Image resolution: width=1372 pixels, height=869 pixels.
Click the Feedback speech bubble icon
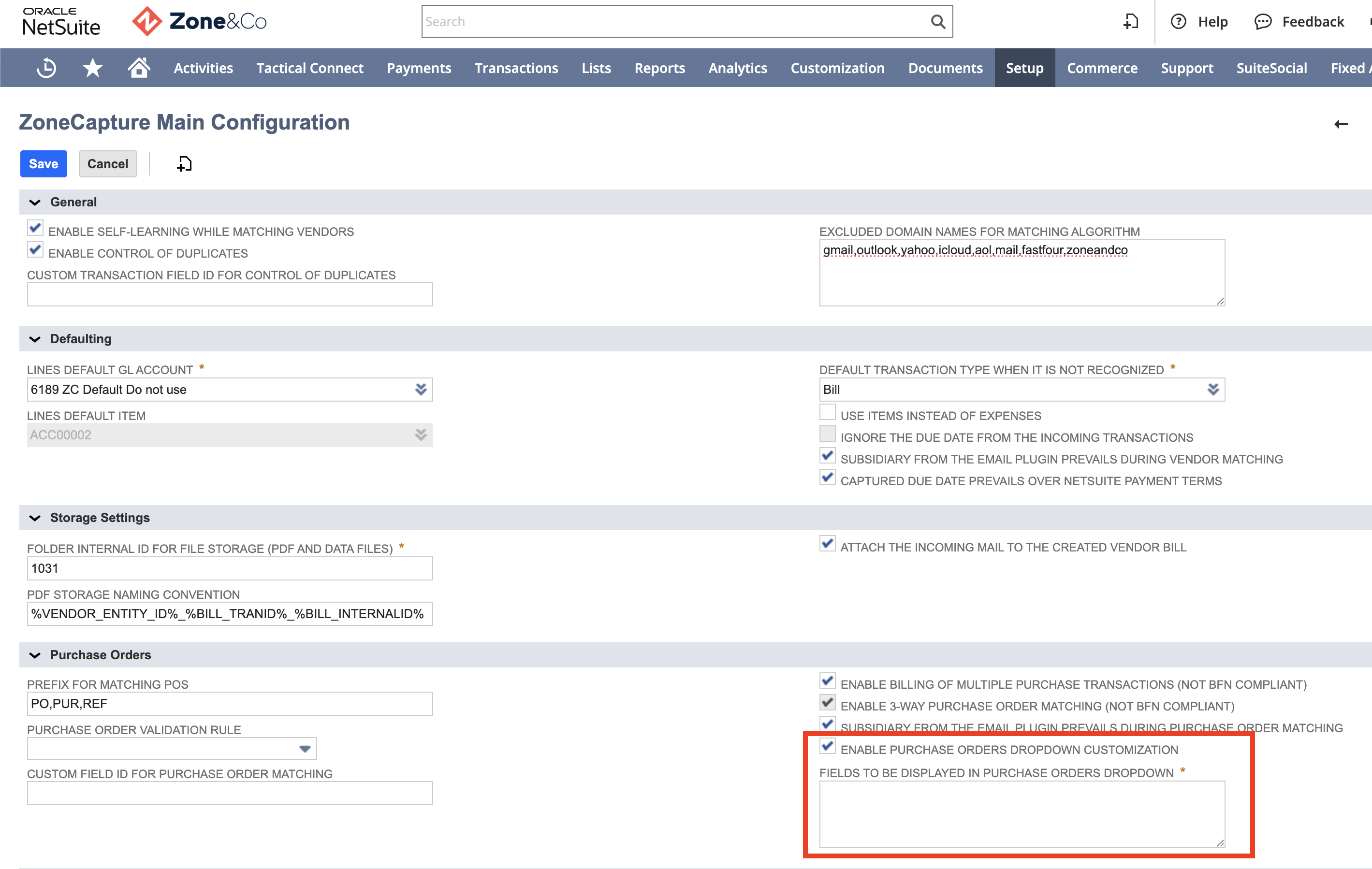(x=1263, y=22)
